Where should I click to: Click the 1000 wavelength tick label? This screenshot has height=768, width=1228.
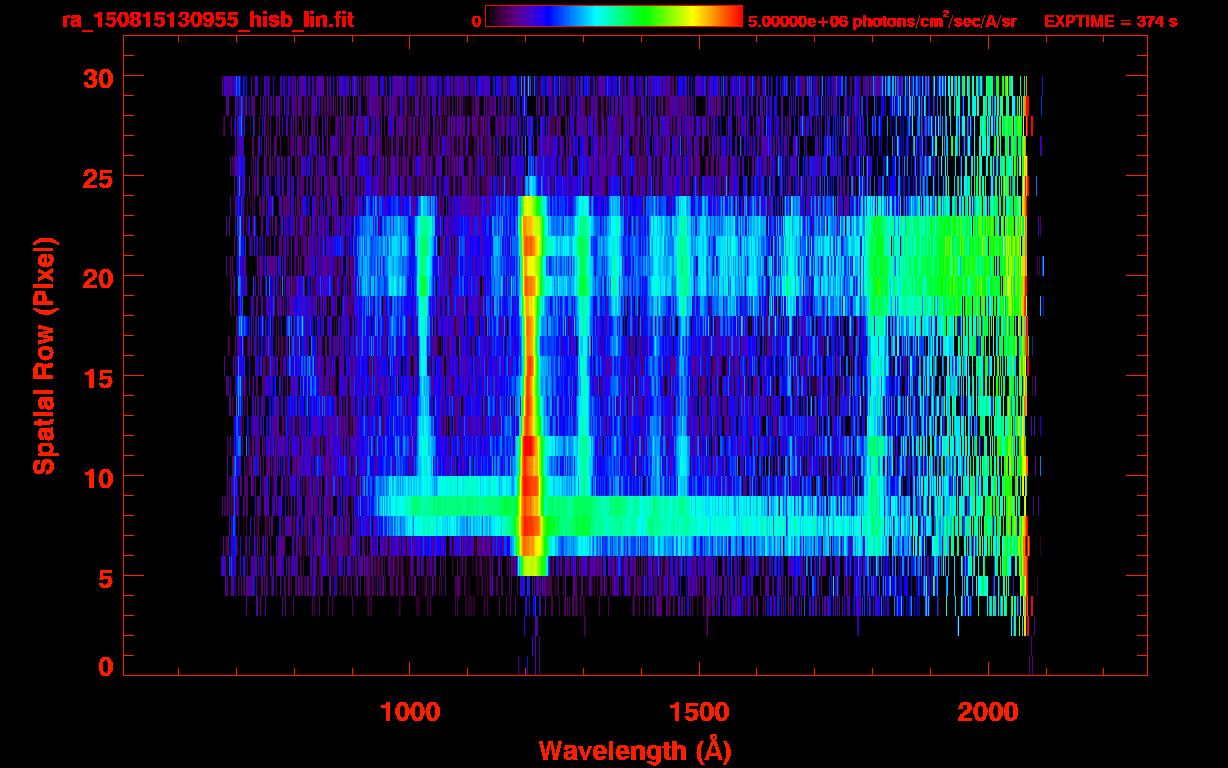tap(410, 712)
